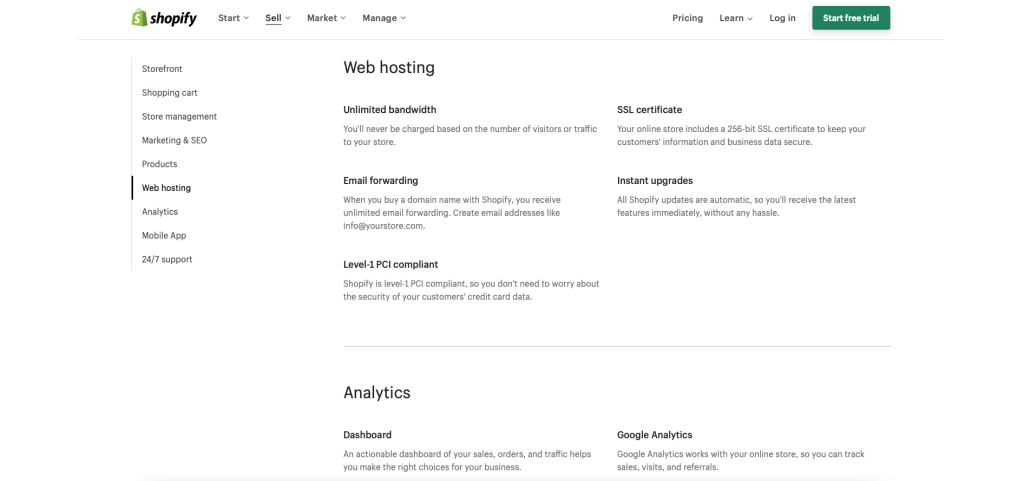
Task: Expand the Learn dropdown menu
Action: (x=736, y=18)
